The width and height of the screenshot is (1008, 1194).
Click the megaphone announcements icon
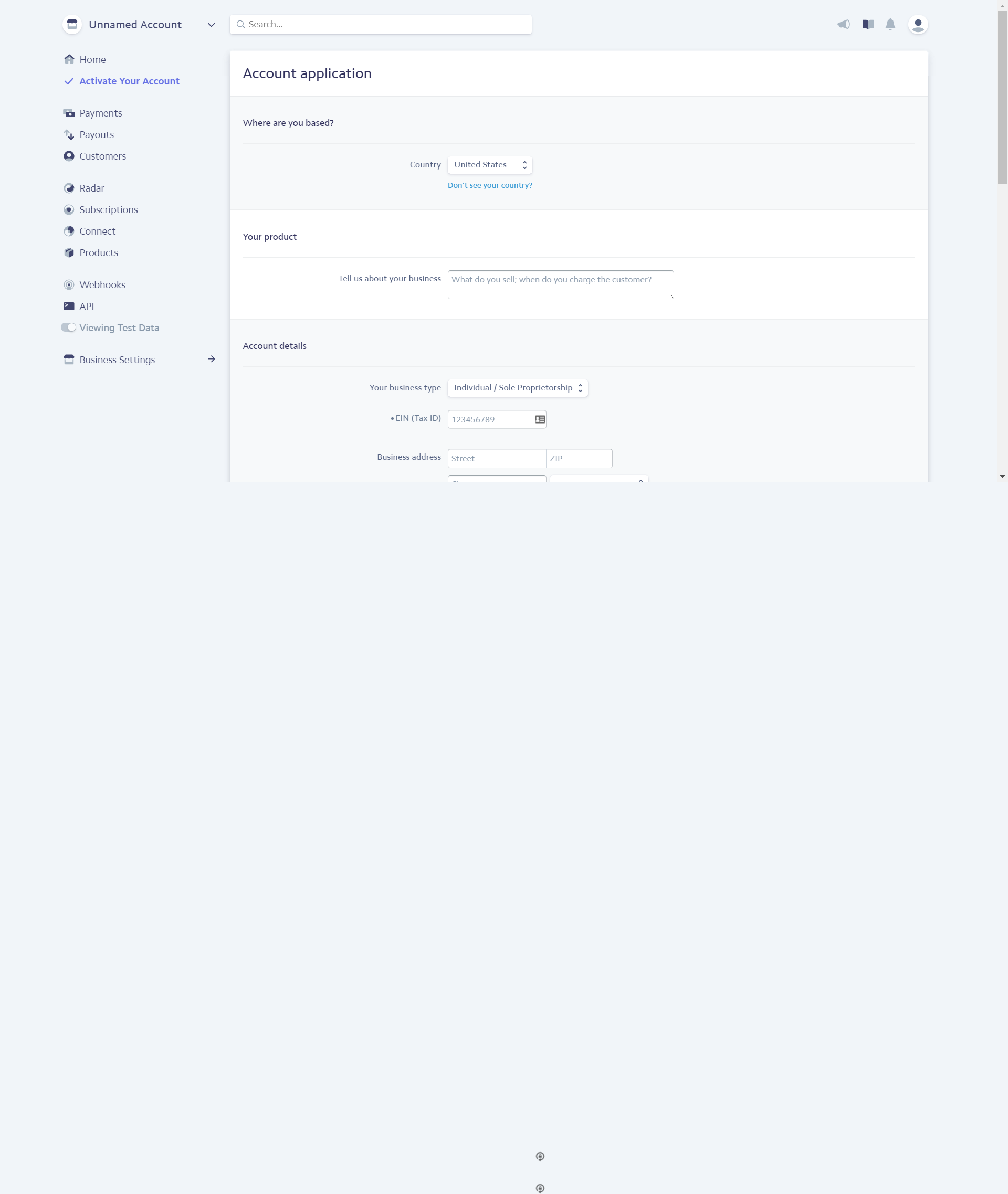tap(844, 25)
